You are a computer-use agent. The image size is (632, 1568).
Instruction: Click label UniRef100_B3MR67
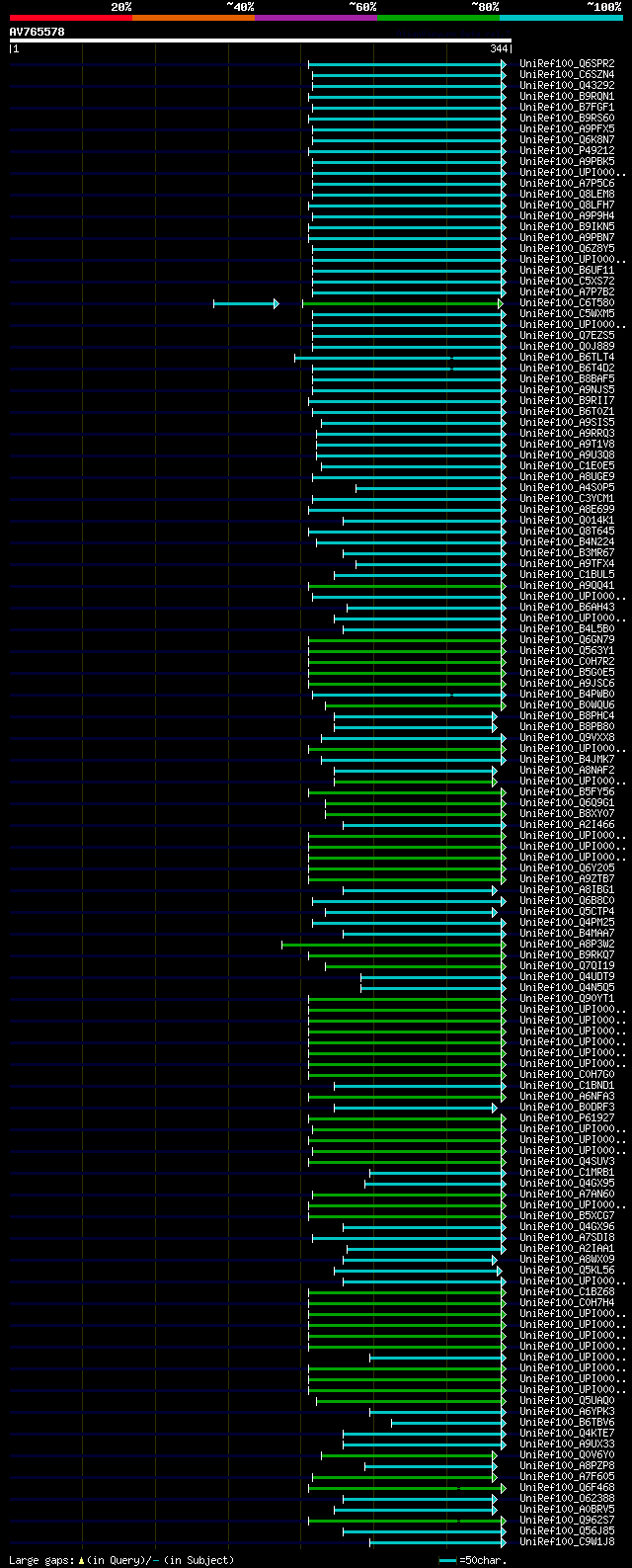point(567,552)
